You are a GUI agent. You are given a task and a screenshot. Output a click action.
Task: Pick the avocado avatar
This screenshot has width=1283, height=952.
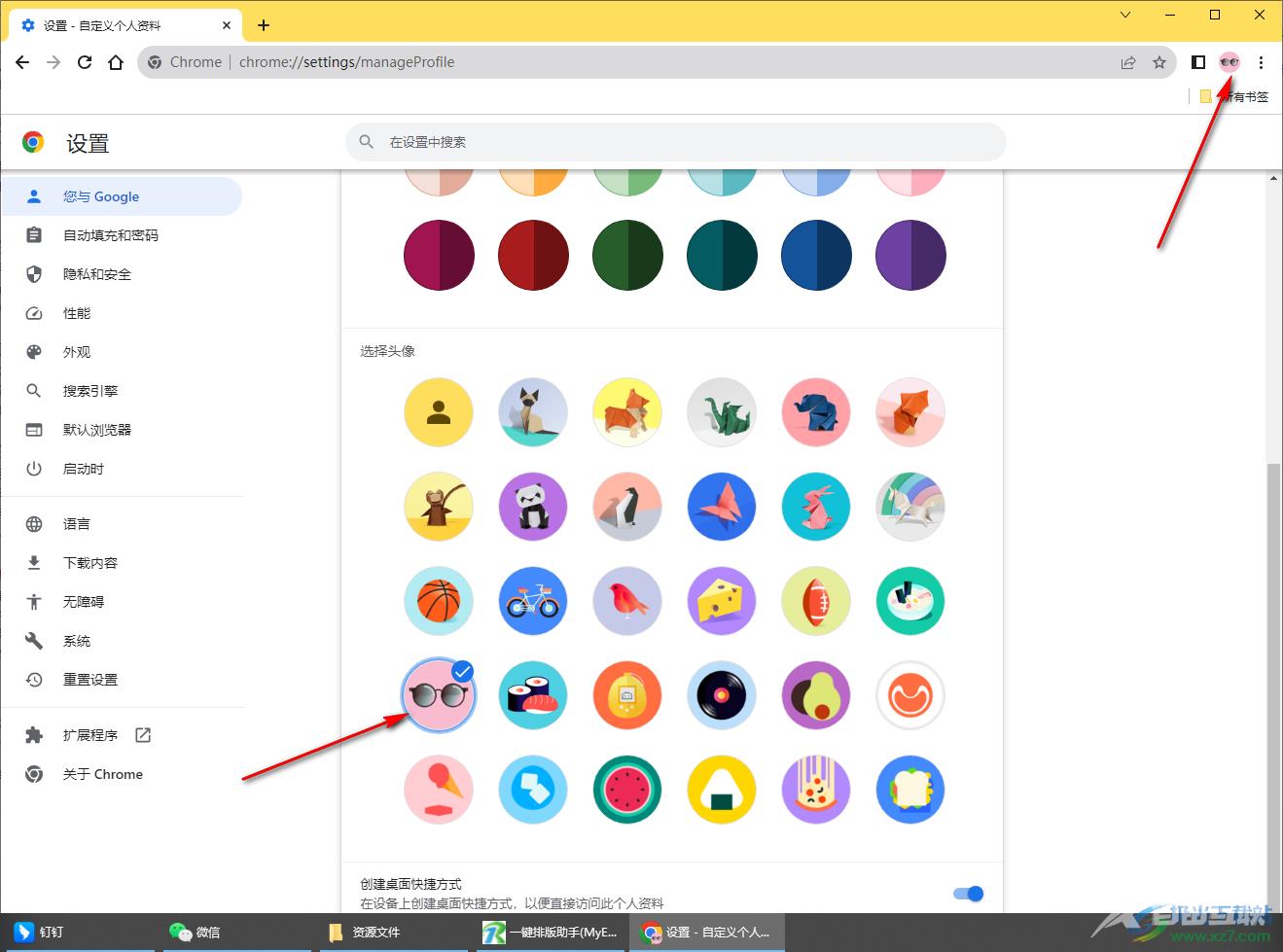coord(816,695)
